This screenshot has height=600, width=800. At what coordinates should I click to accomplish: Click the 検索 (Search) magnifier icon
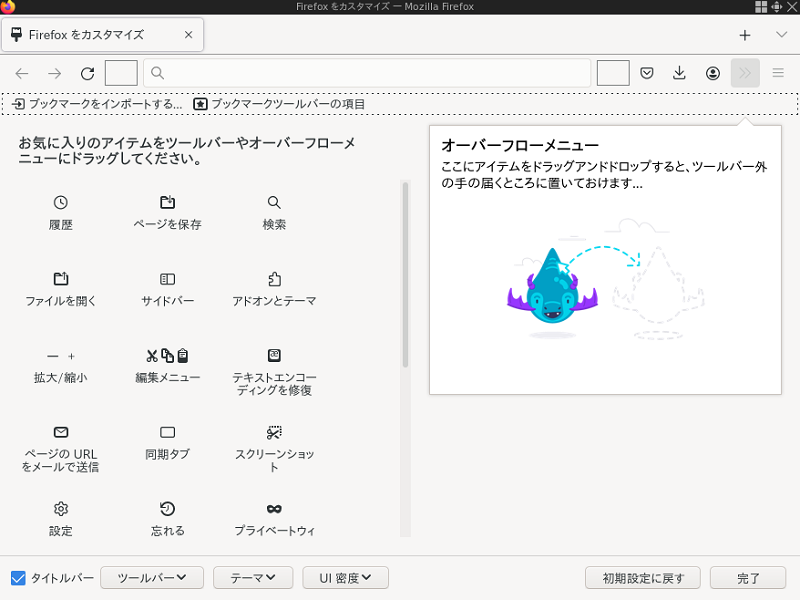(x=274, y=202)
